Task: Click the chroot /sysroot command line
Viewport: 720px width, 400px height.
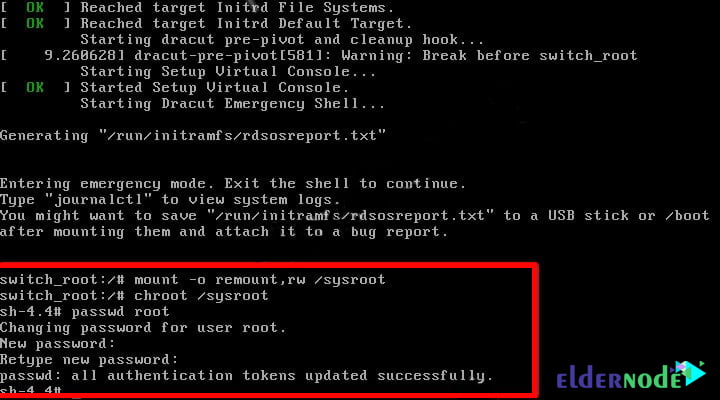Action: (134, 296)
